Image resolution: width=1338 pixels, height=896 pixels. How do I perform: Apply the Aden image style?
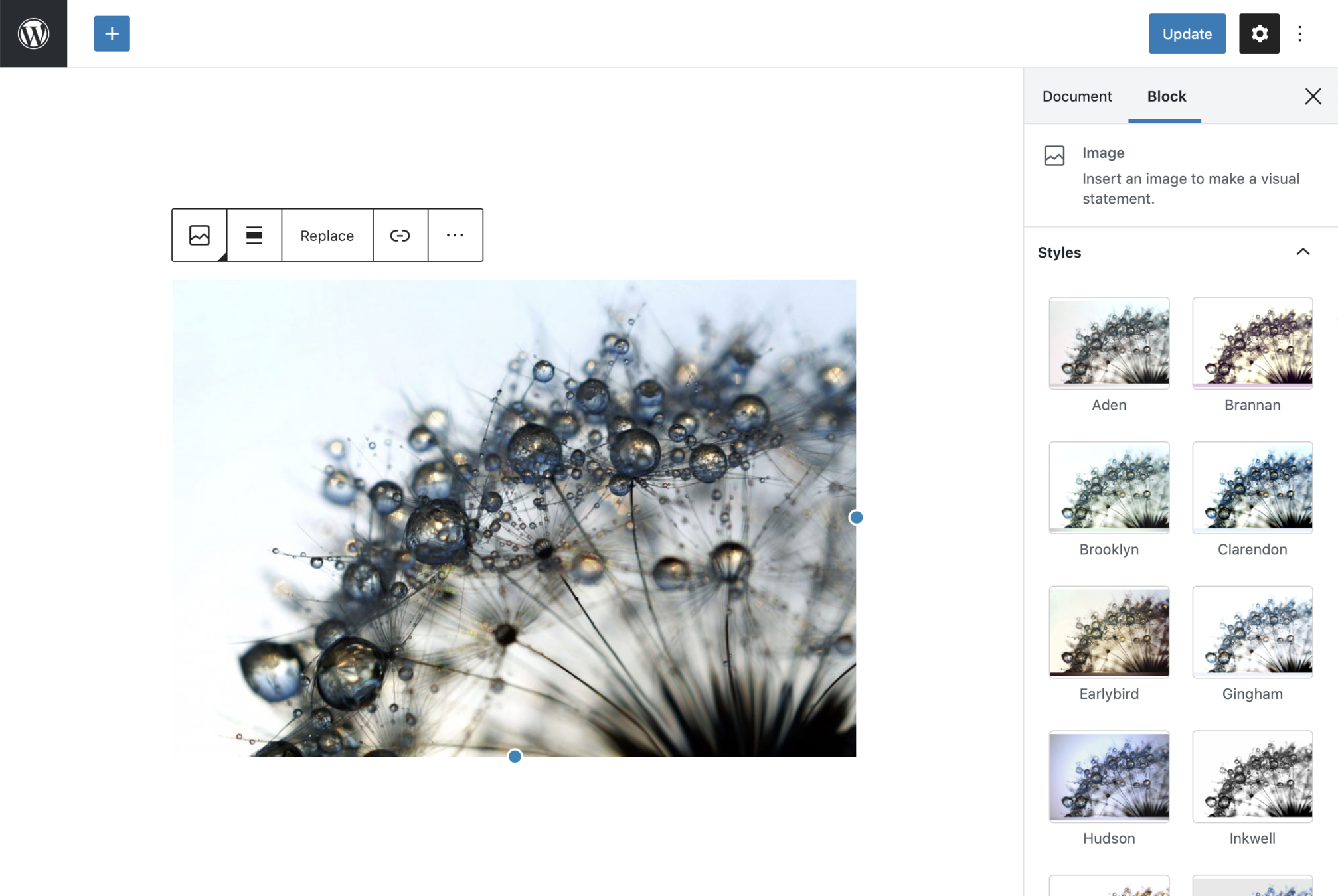coord(1108,342)
